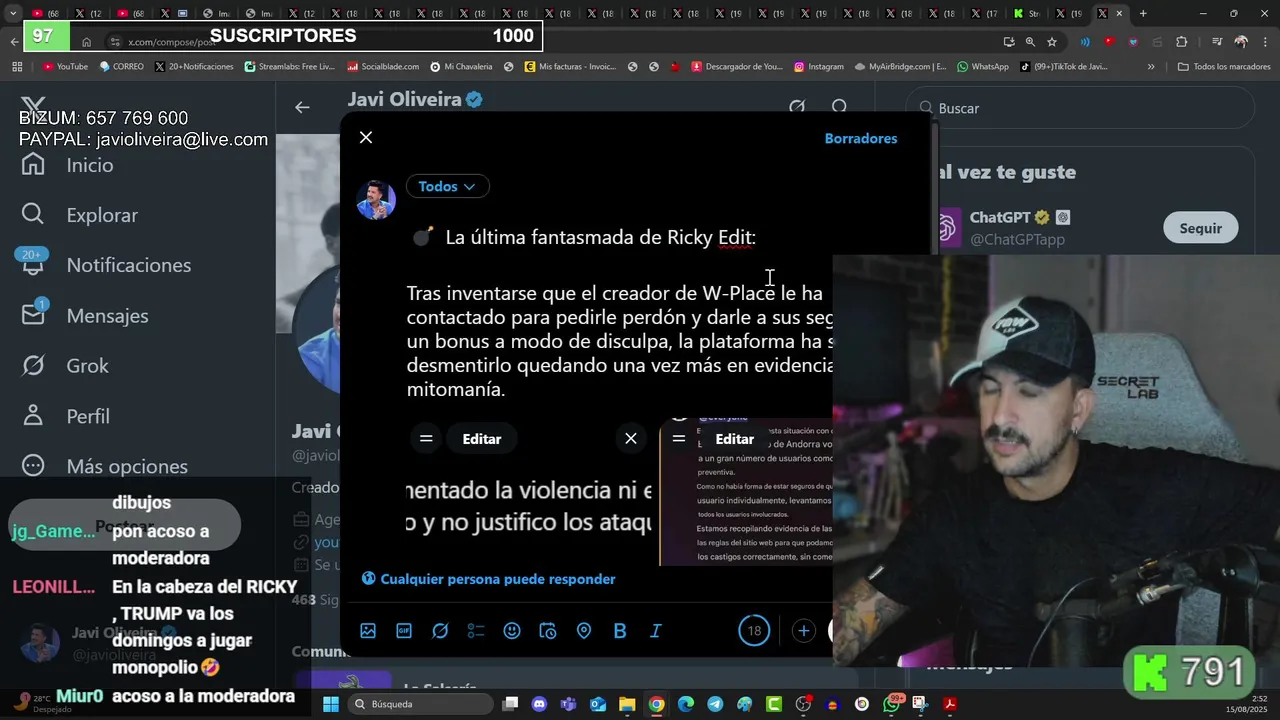Follow ChatGPT with Seguir button
1280x720 pixels.
point(1200,228)
